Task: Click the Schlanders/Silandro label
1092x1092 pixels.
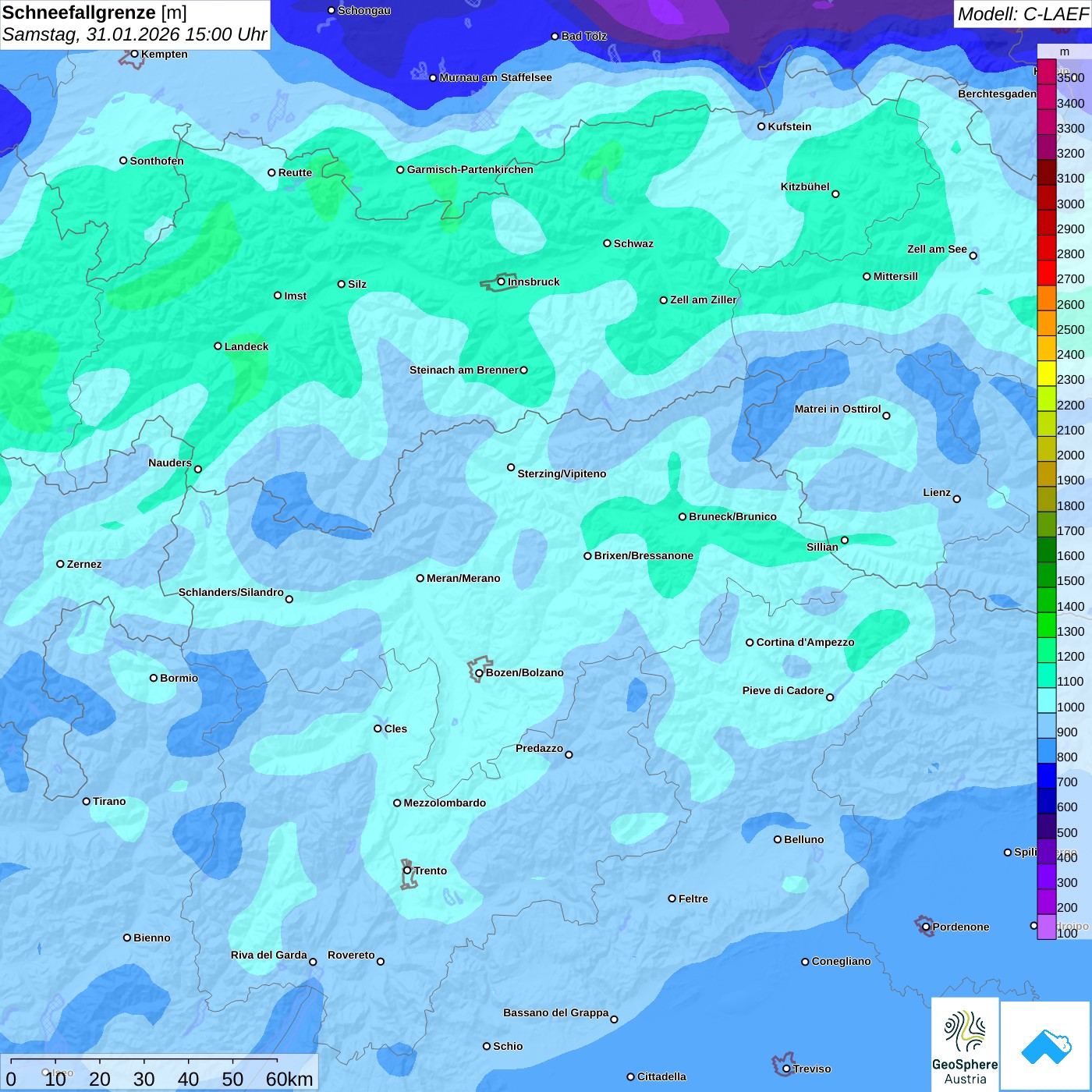Action: point(231,592)
